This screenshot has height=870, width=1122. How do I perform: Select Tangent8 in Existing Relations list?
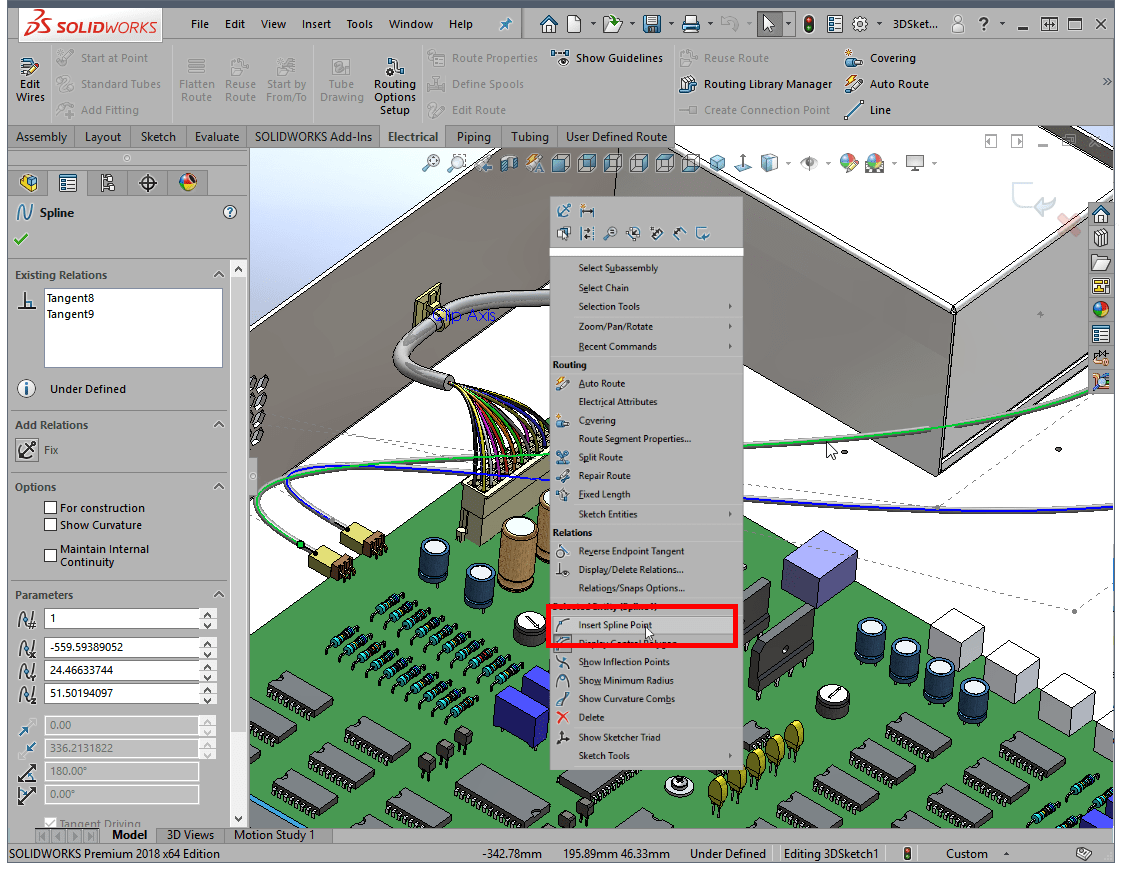coord(70,298)
